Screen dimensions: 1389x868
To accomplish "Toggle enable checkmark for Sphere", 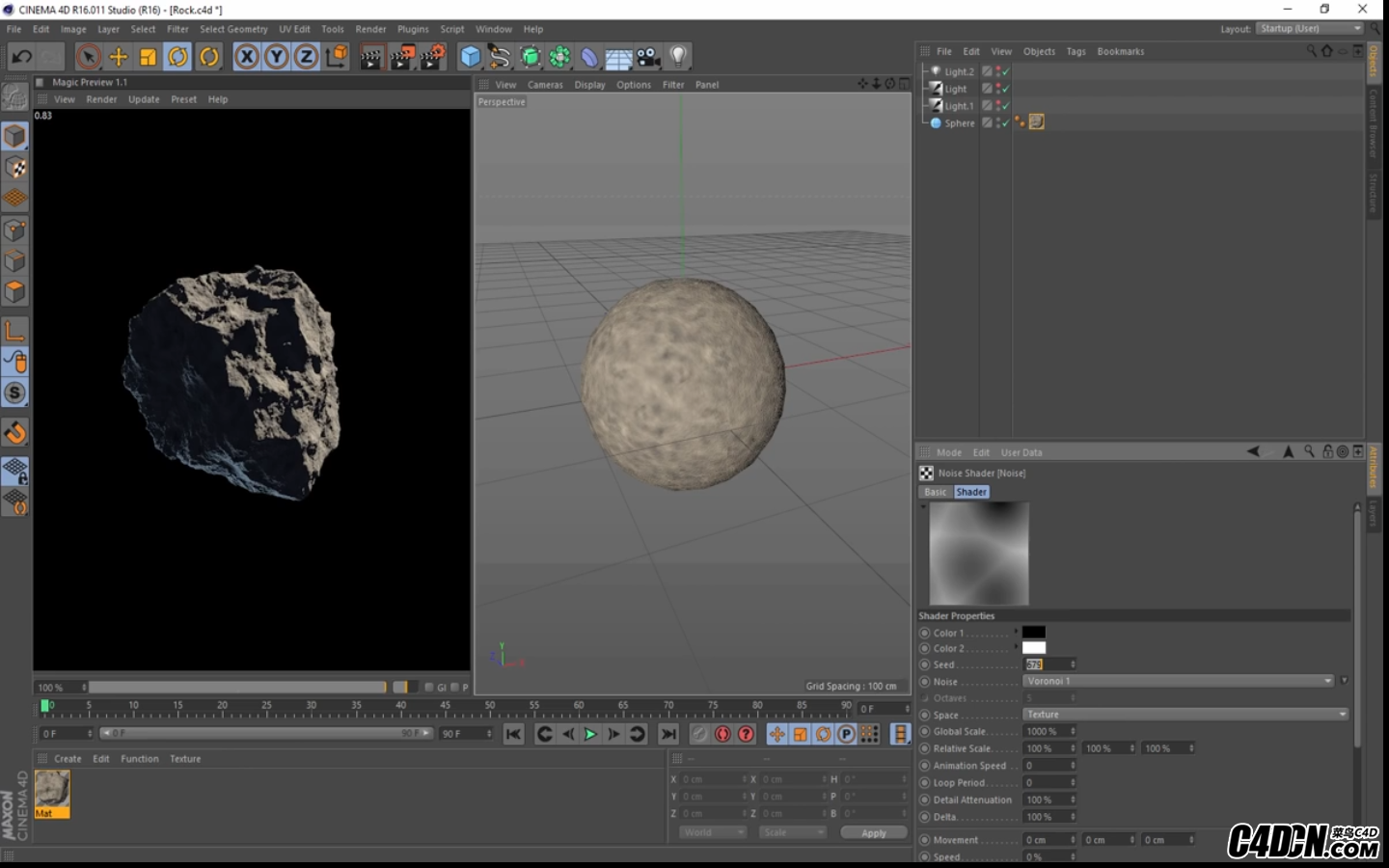I will click(x=1005, y=123).
